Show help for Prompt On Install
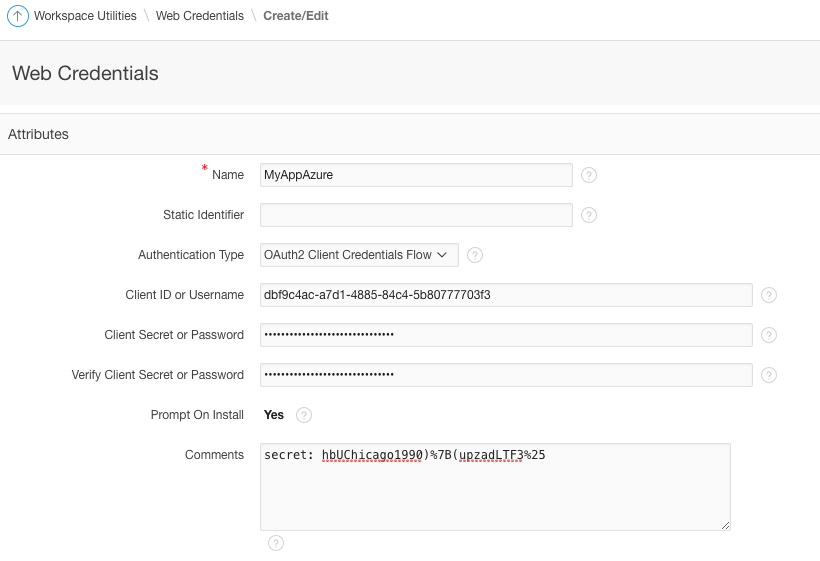Screen dimensions: 820x561 [x=304, y=415]
